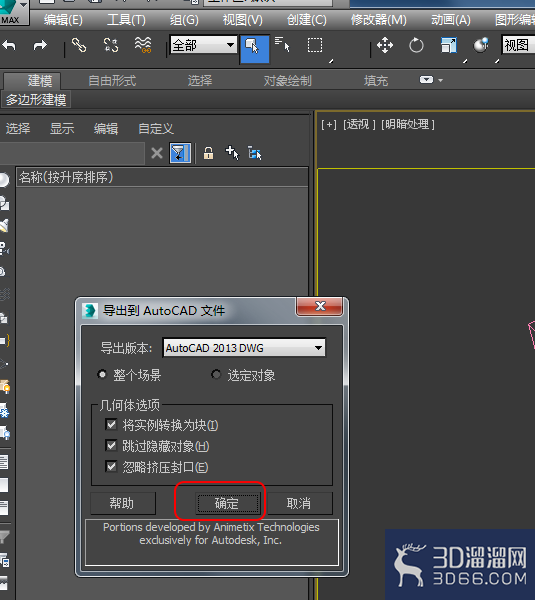Viewport: 535px width, 600px height.
Task: Open the 动画(A) menu
Action: pos(451,20)
